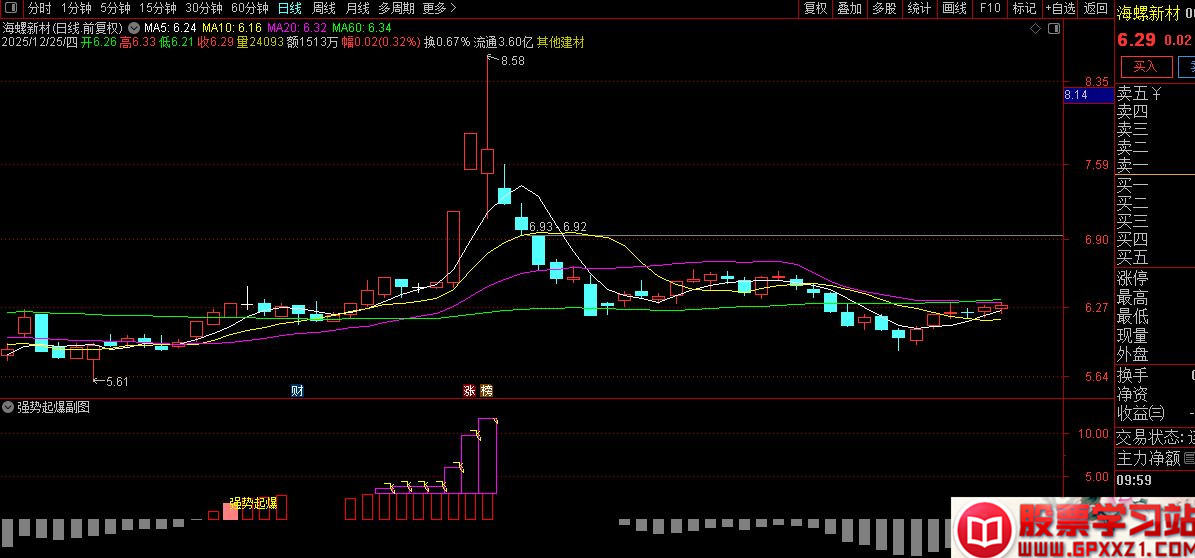This screenshot has width=1195, height=558.
Task: Click the red 涨 marker on the chart
Action: click(x=468, y=390)
